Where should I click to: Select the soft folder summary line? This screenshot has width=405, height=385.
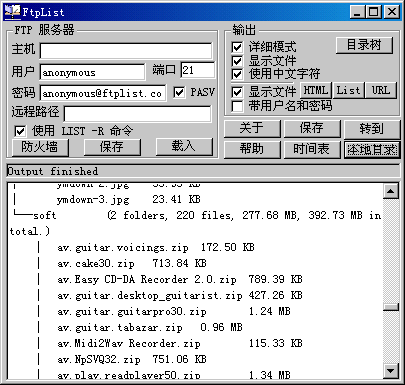pos(195,223)
